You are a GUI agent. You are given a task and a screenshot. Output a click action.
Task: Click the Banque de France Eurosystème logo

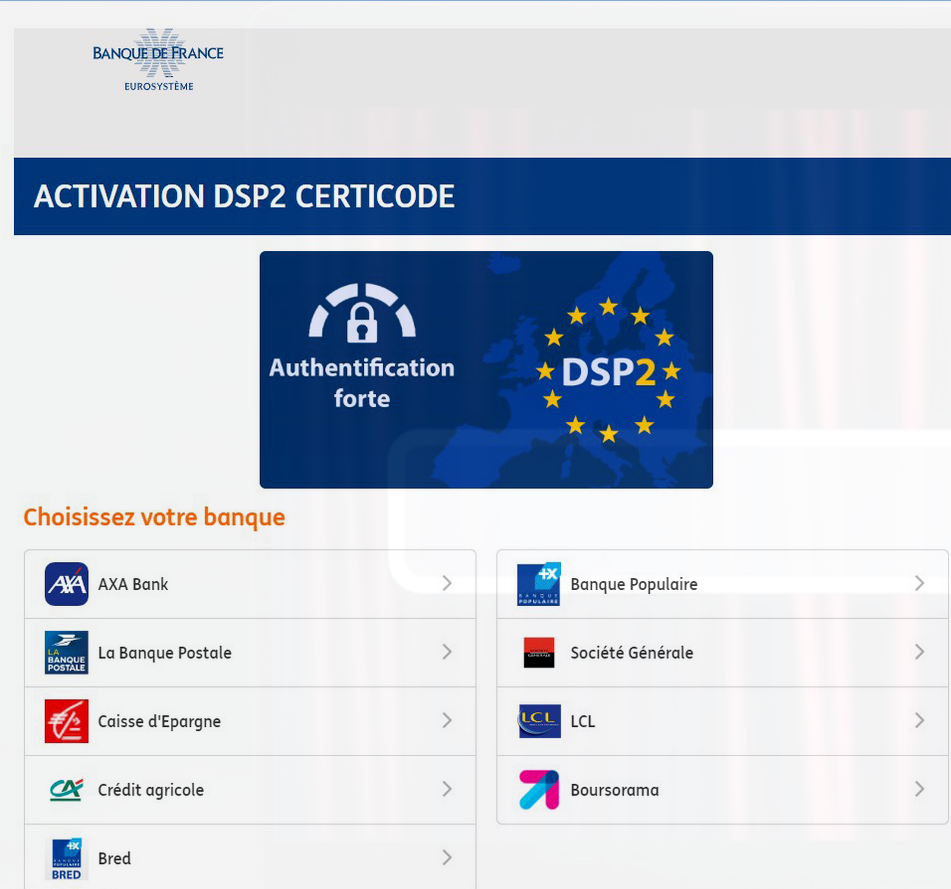(x=158, y=60)
